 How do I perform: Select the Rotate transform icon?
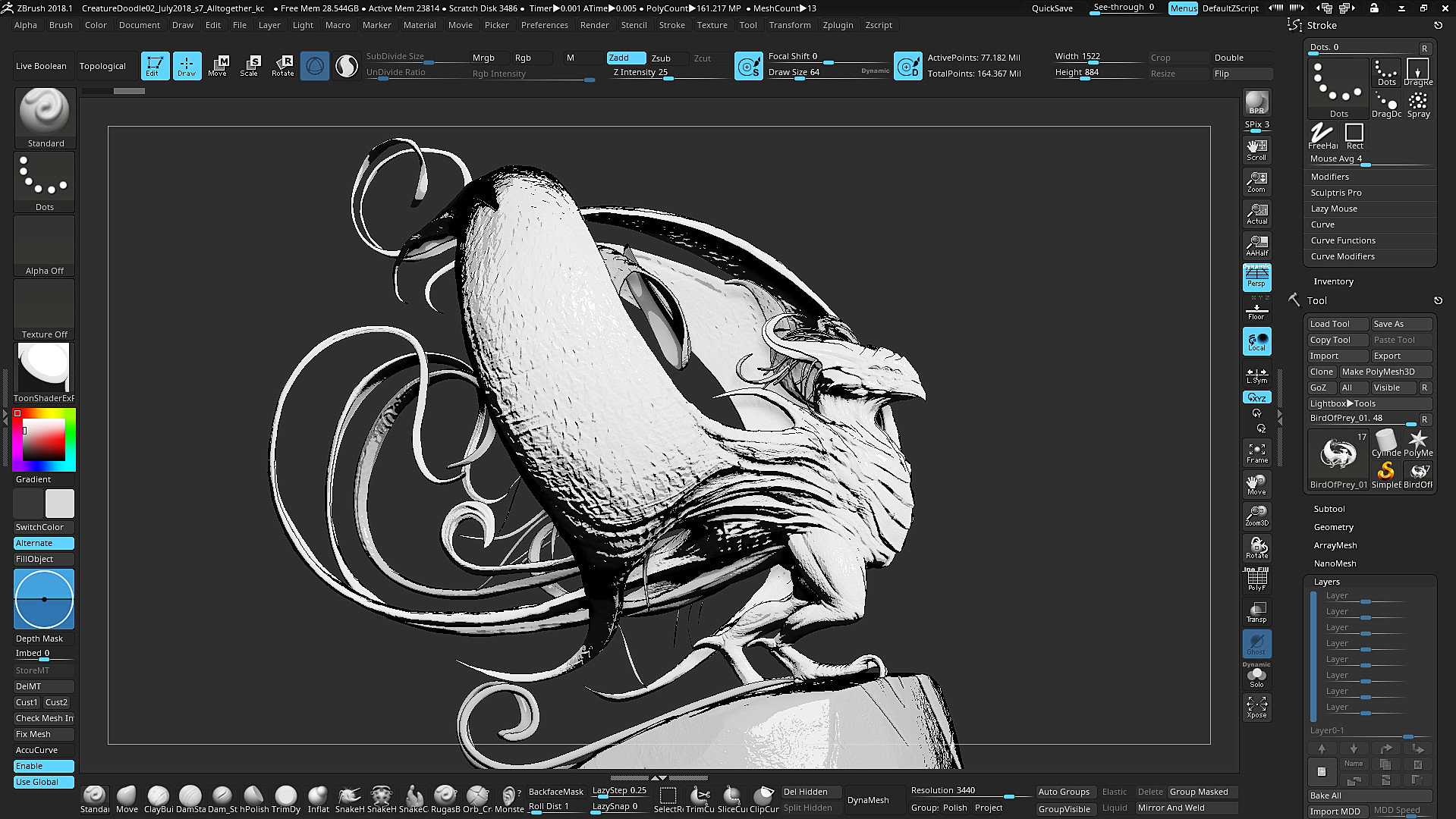(x=283, y=66)
